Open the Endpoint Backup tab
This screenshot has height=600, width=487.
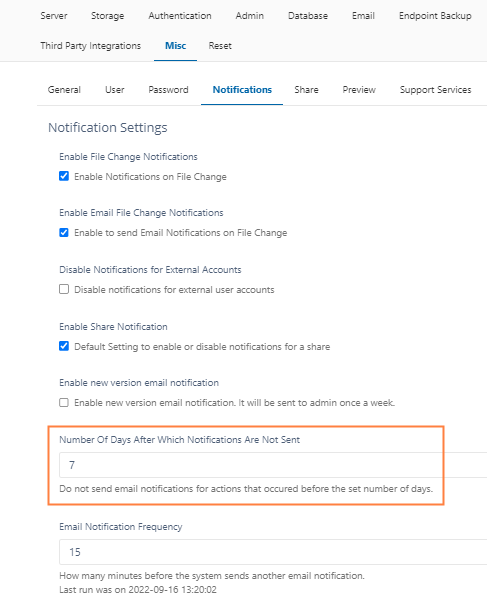click(x=435, y=16)
